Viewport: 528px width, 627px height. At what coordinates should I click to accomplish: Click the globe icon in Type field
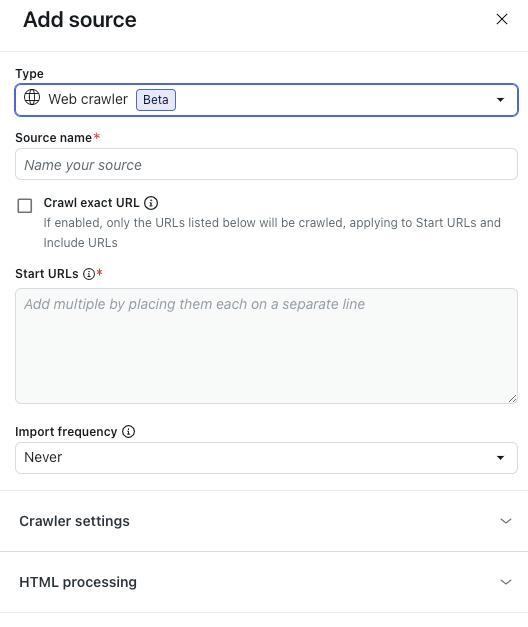(x=32, y=97)
